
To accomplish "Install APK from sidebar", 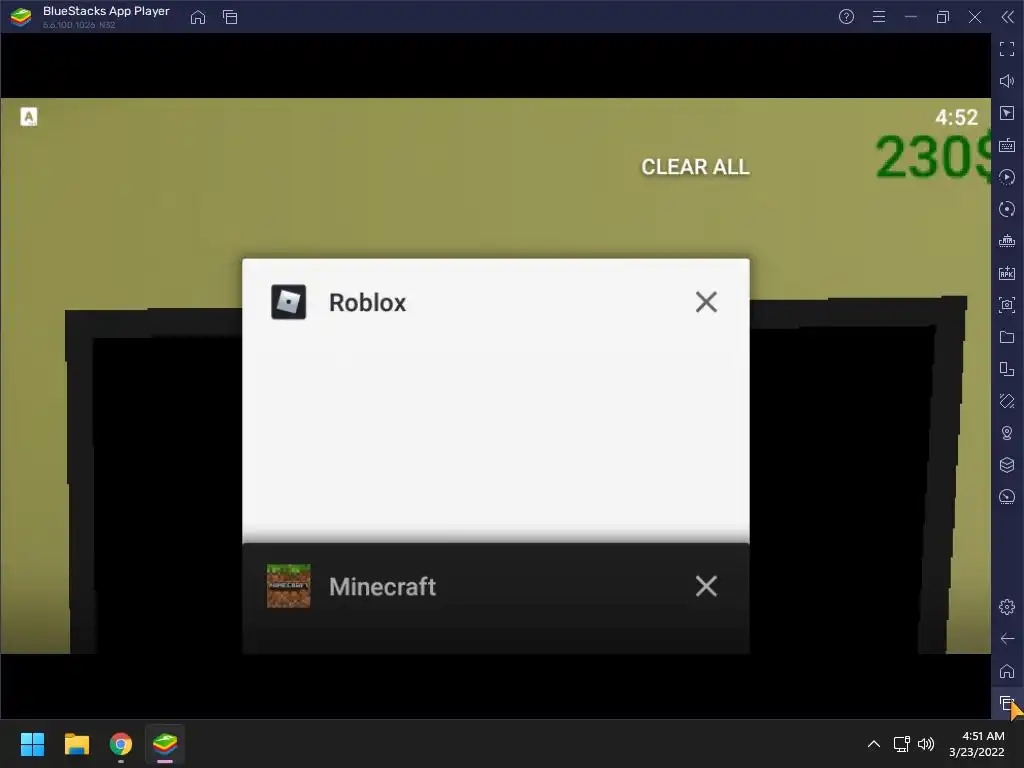I will click(x=1007, y=273).
